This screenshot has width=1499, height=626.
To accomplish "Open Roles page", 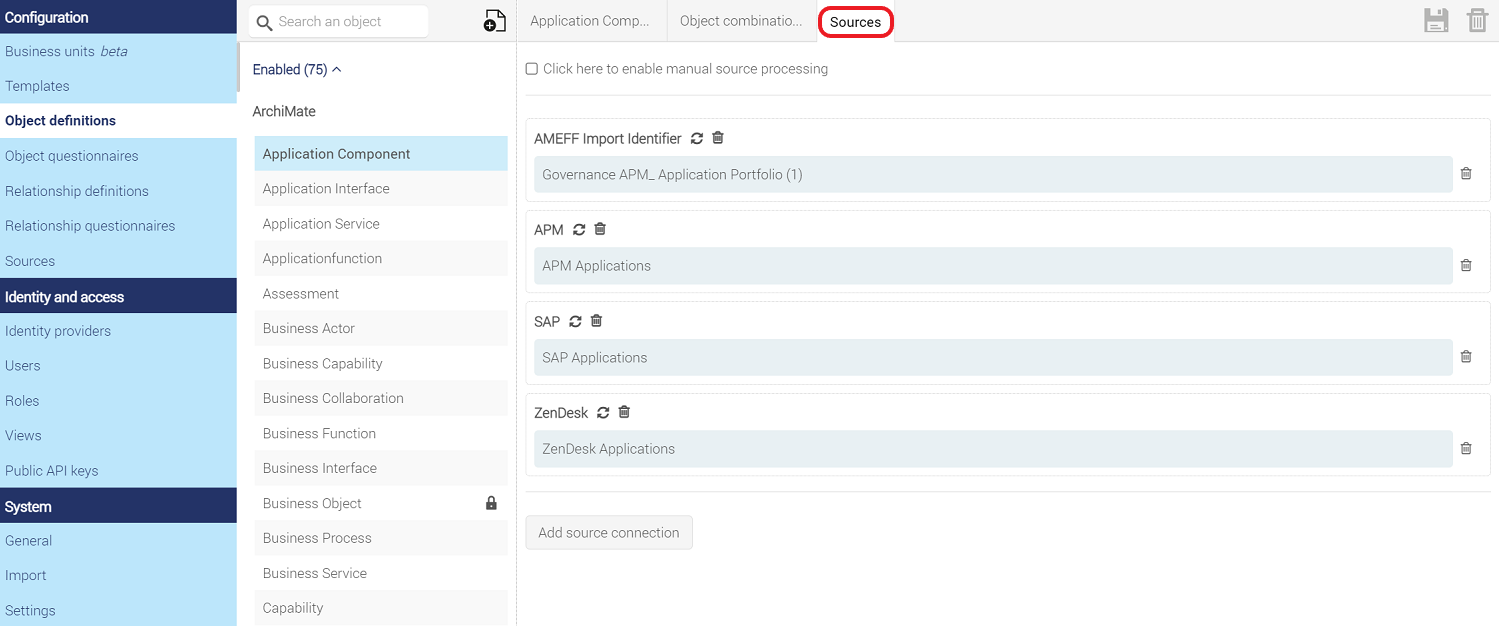I will [x=118, y=401].
